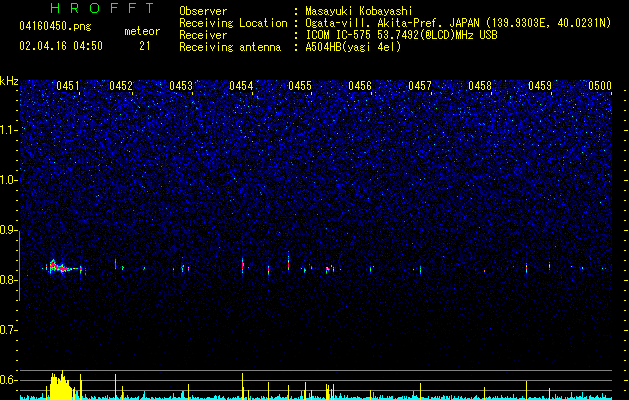Click the 0.9 kHz axis label
Viewport: 629px width, 400px height.
(x=9, y=230)
